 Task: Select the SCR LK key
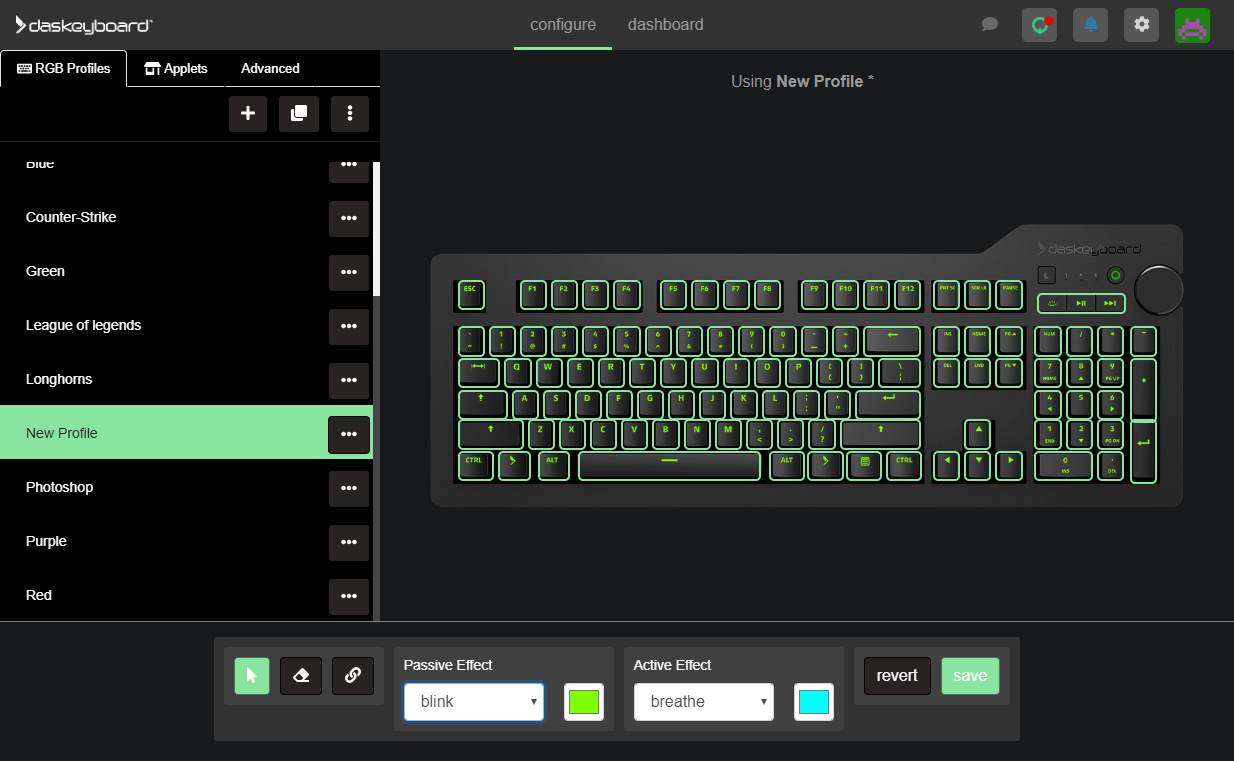pyautogui.click(x=978, y=294)
